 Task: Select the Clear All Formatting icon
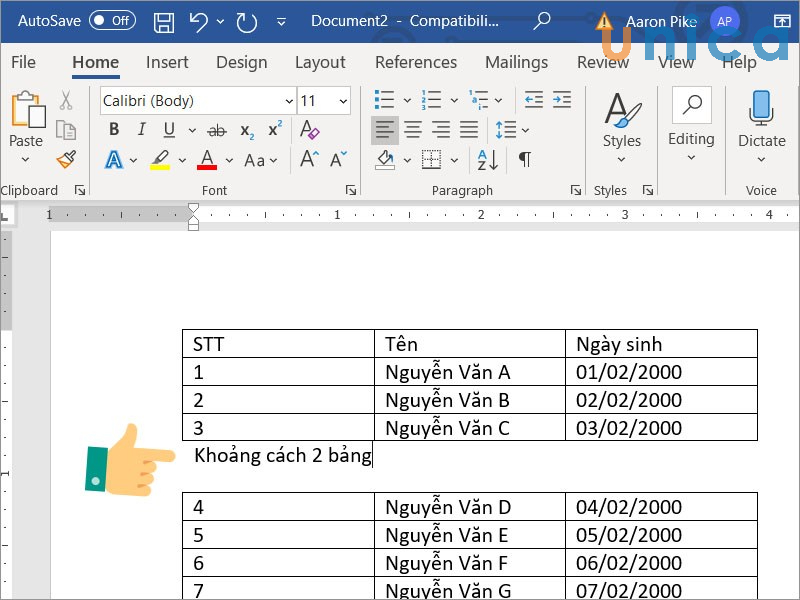(310, 130)
